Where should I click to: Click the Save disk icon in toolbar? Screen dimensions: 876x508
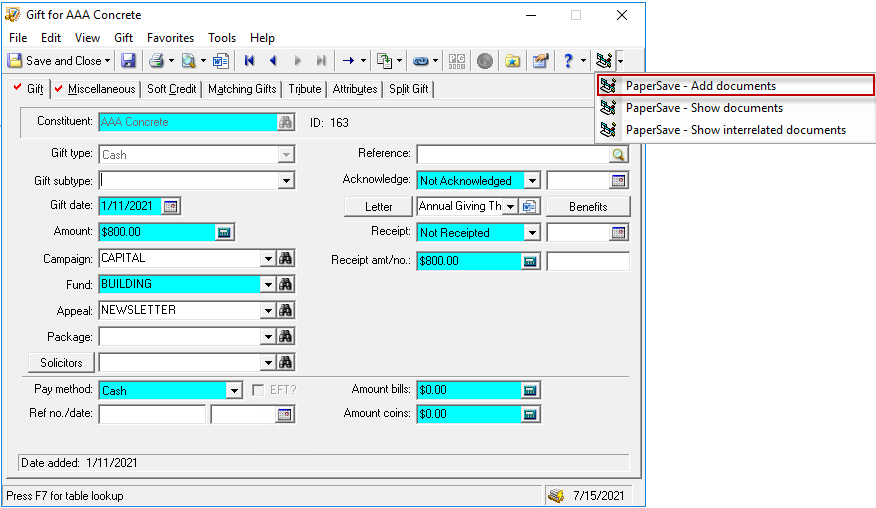click(128, 61)
